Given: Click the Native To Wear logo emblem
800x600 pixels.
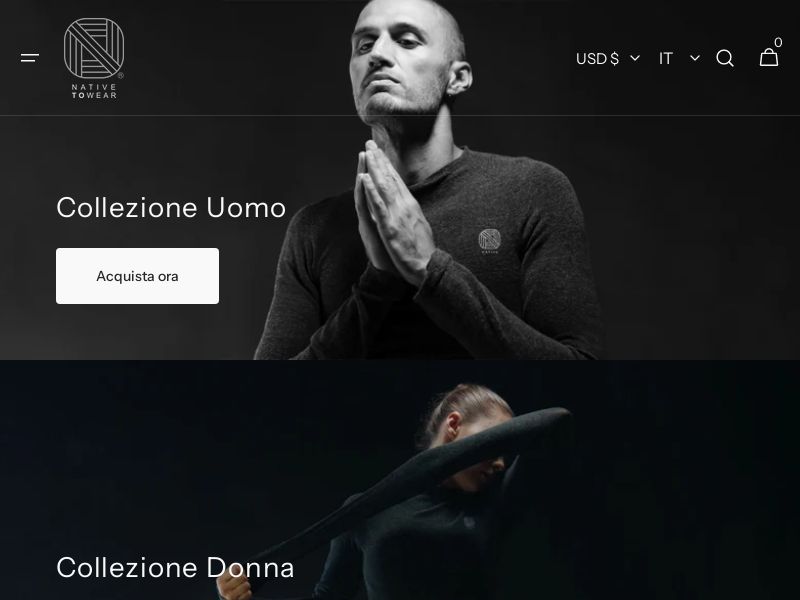Looking at the screenshot, I should (94, 48).
